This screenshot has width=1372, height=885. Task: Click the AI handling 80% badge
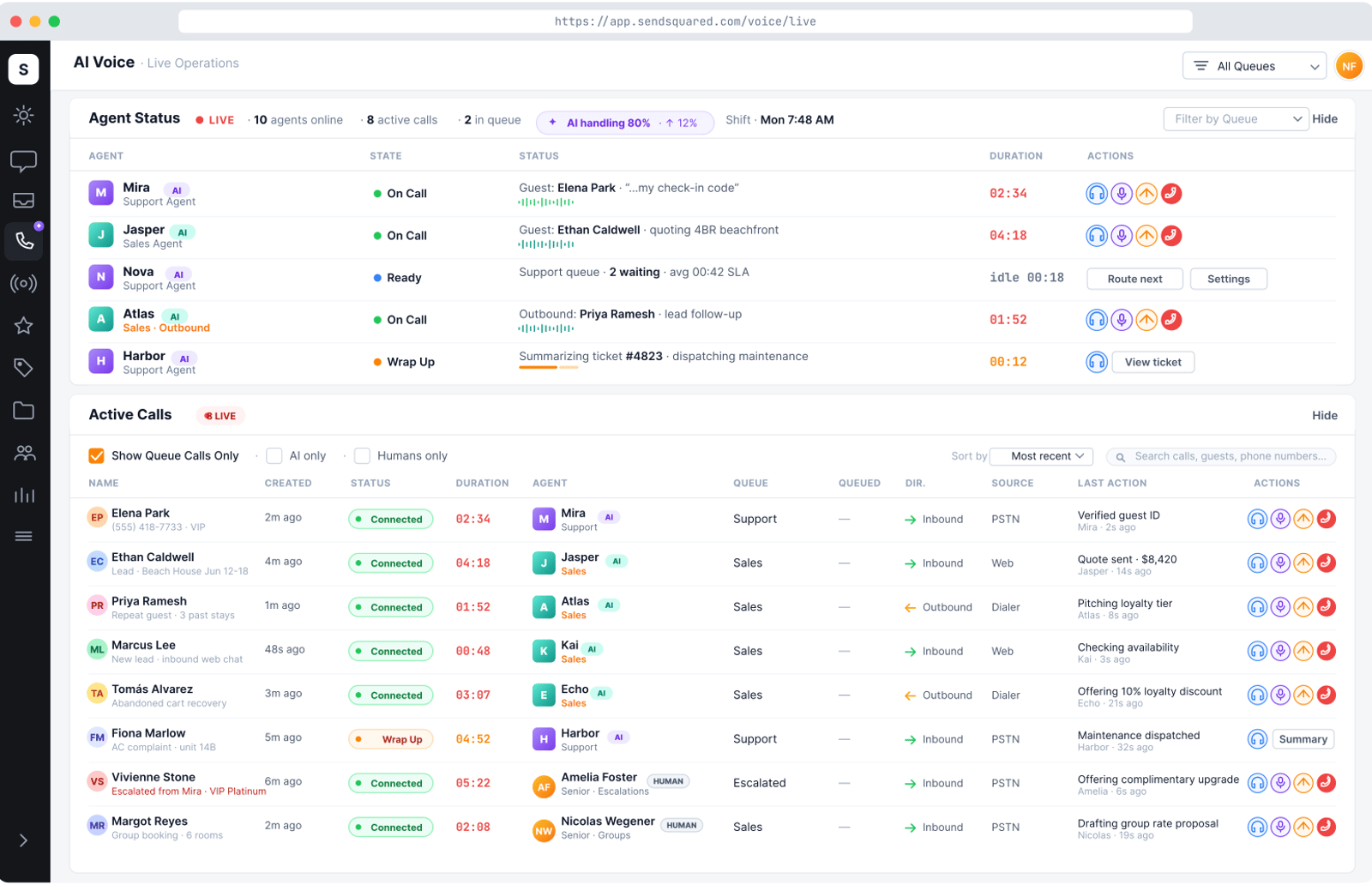click(x=625, y=123)
